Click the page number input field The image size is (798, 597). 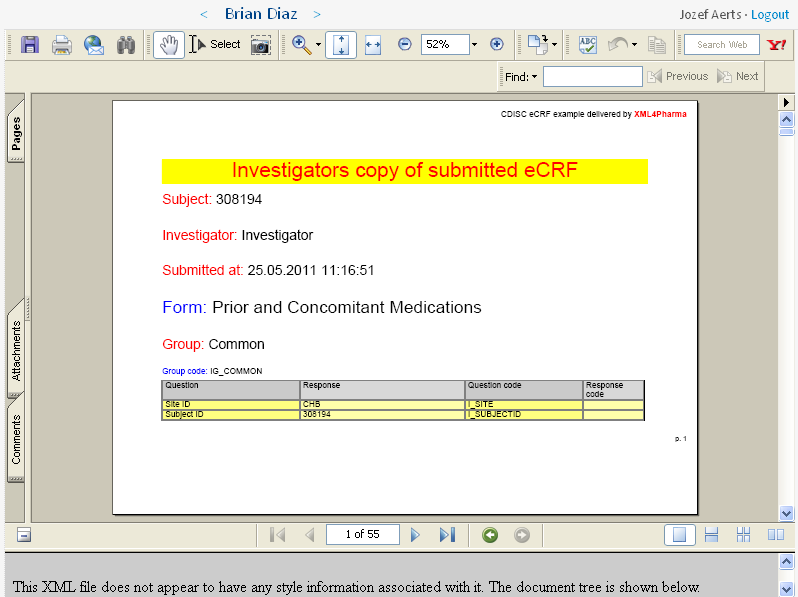point(362,535)
